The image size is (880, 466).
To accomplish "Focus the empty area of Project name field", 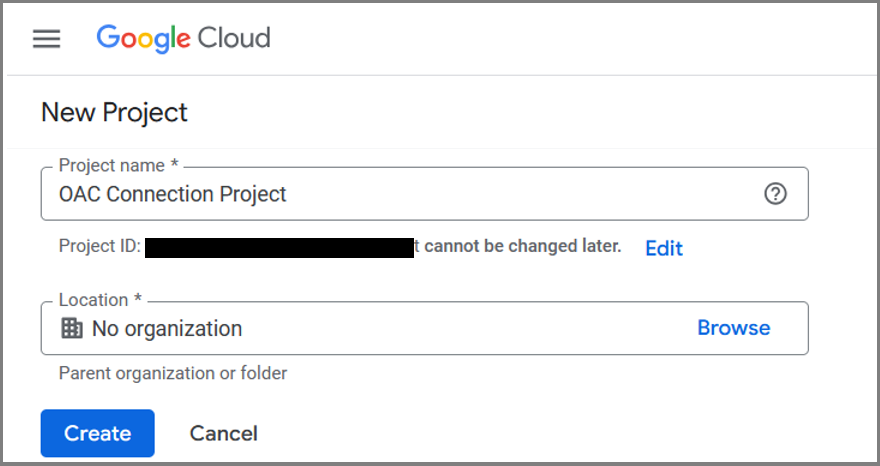I will (x=520, y=194).
